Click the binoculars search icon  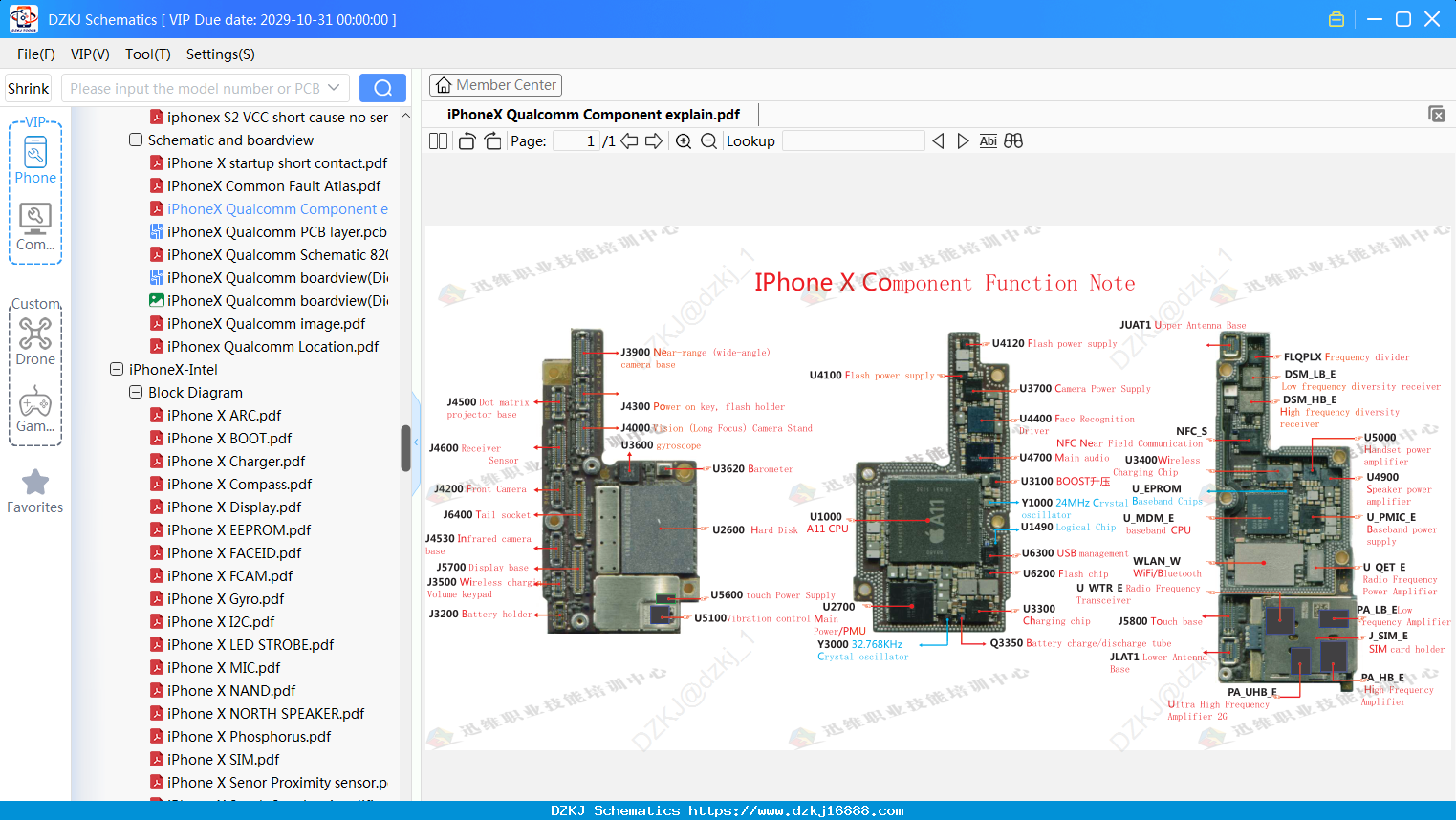click(x=1013, y=141)
